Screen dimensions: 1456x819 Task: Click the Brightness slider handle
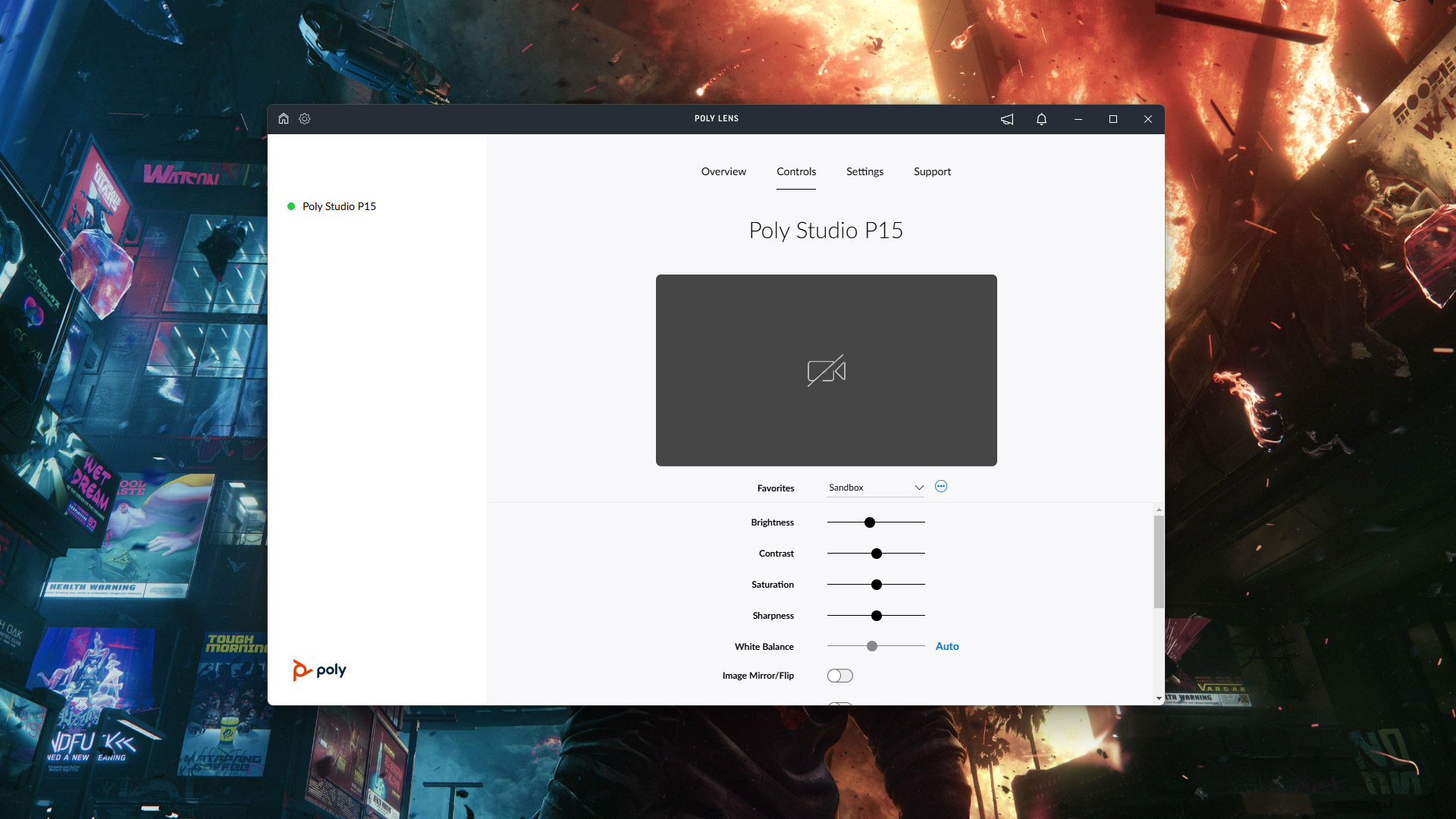click(x=870, y=522)
